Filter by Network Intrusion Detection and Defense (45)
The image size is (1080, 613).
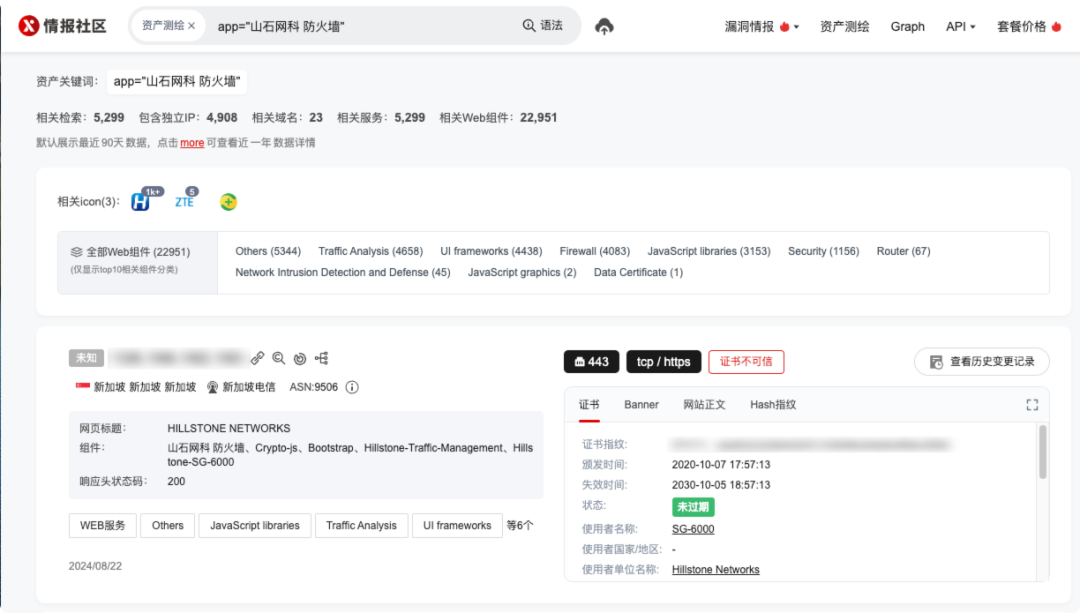[343, 273]
